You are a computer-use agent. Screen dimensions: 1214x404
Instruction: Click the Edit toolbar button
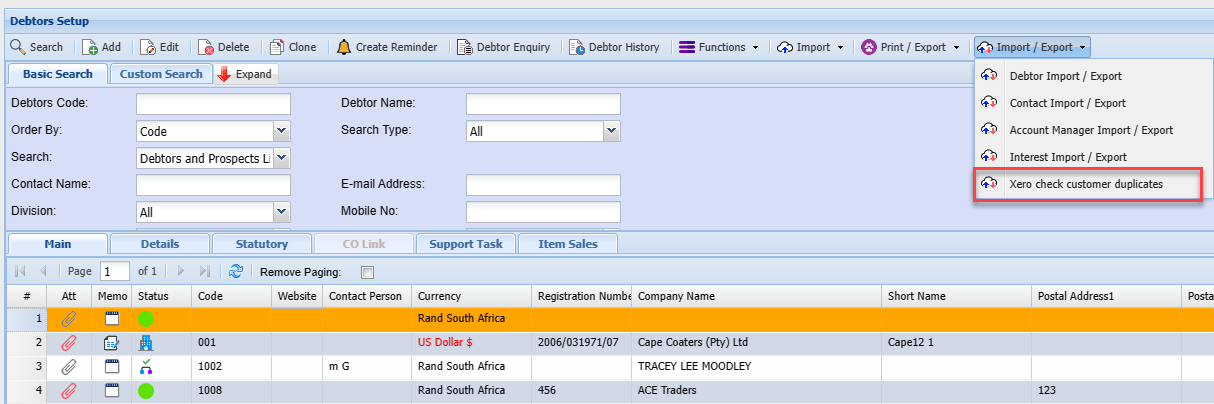pyautogui.click(x=159, y=47)
